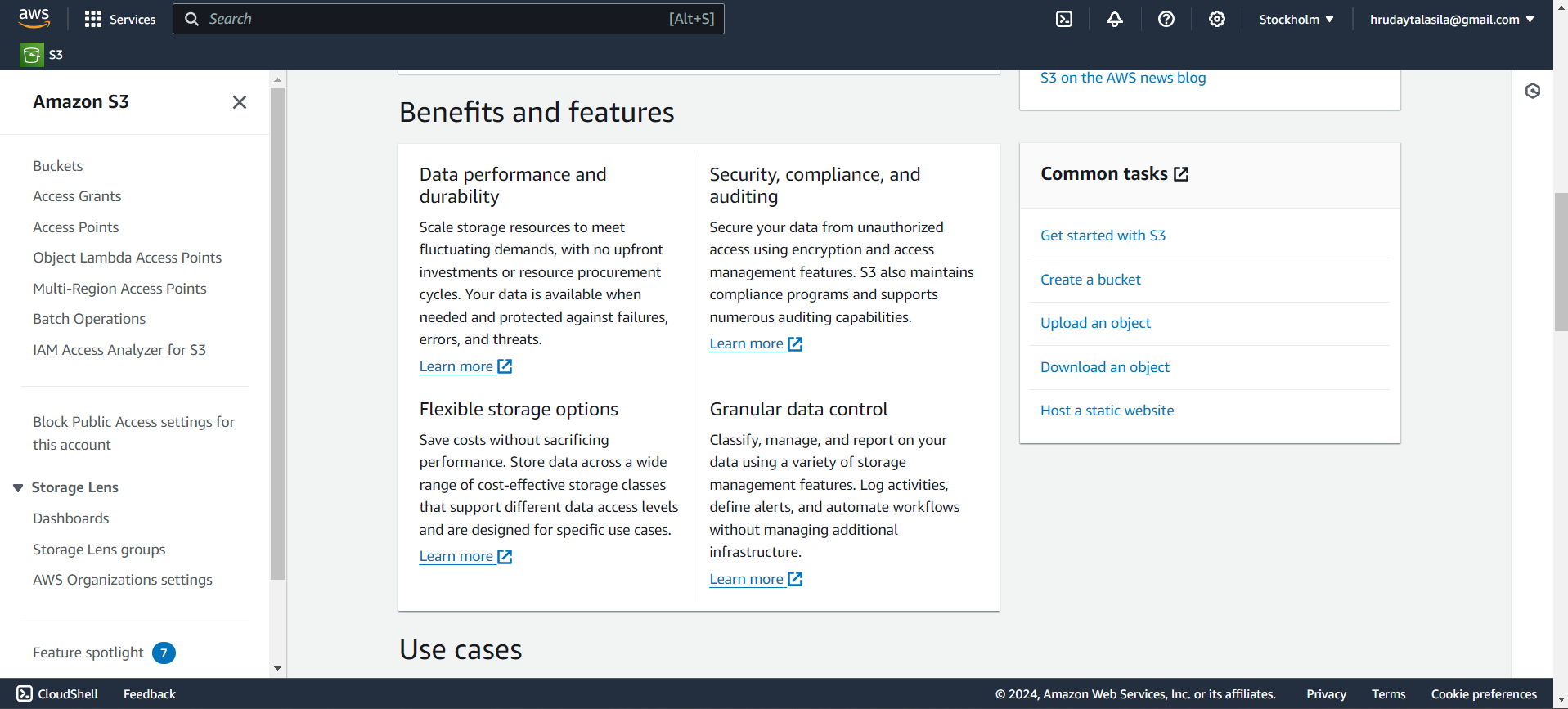Click the S3 service icon shortcut
Image resolution: width=1568 pixels, height=709 pixels.
point(32,55)
